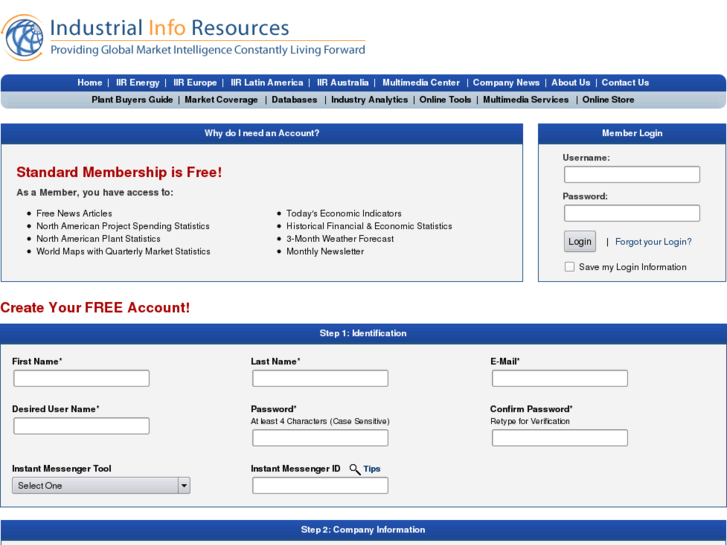727x545 pixels.
Task: Select IIR Latin America menu item
Action: click(x=267, y=83)
